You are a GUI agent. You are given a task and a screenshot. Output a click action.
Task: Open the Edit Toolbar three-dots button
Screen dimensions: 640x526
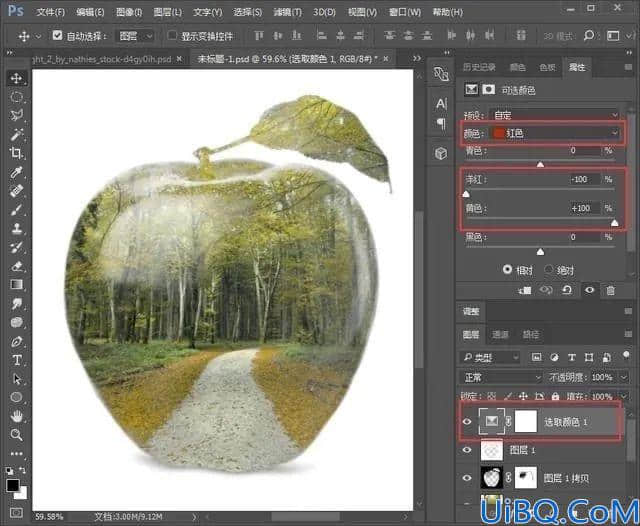(16, 453)
